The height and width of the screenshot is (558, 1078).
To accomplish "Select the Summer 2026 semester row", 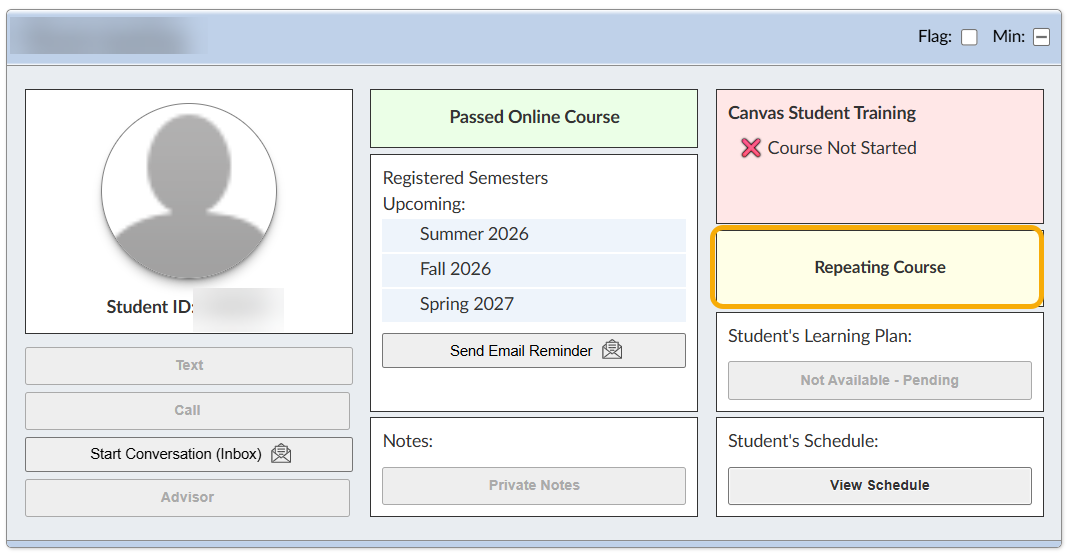I will (534, 235).
